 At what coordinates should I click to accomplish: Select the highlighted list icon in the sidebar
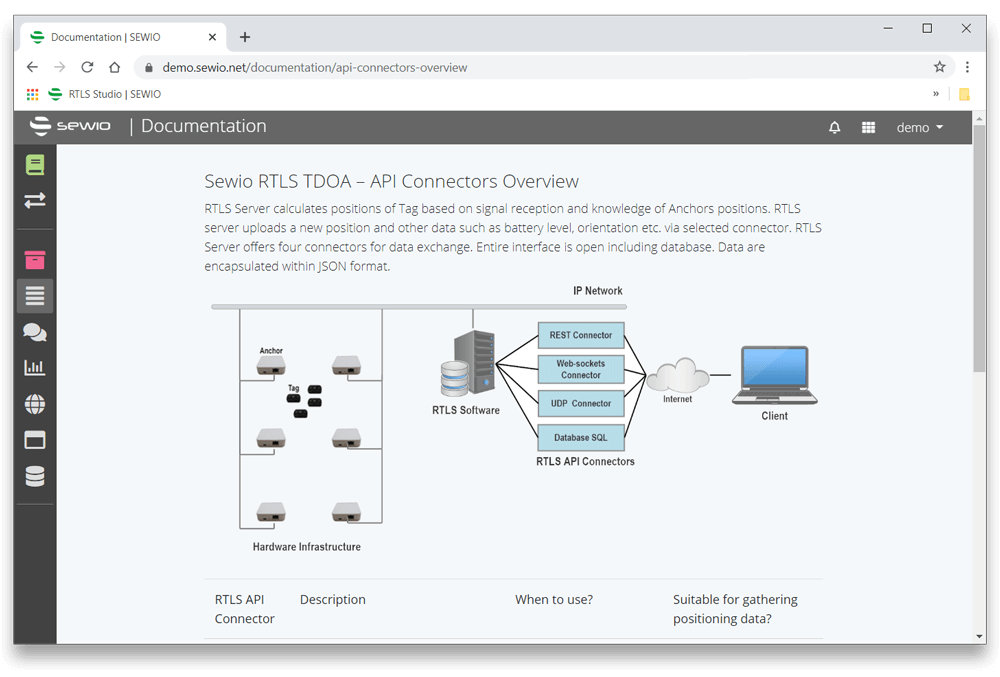click(x=34, y=295)
